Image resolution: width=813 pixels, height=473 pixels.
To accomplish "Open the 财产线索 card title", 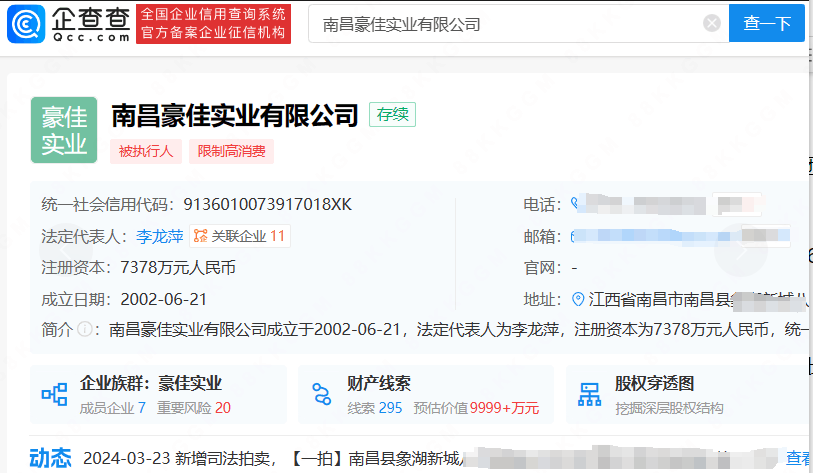I will (379, 384).
